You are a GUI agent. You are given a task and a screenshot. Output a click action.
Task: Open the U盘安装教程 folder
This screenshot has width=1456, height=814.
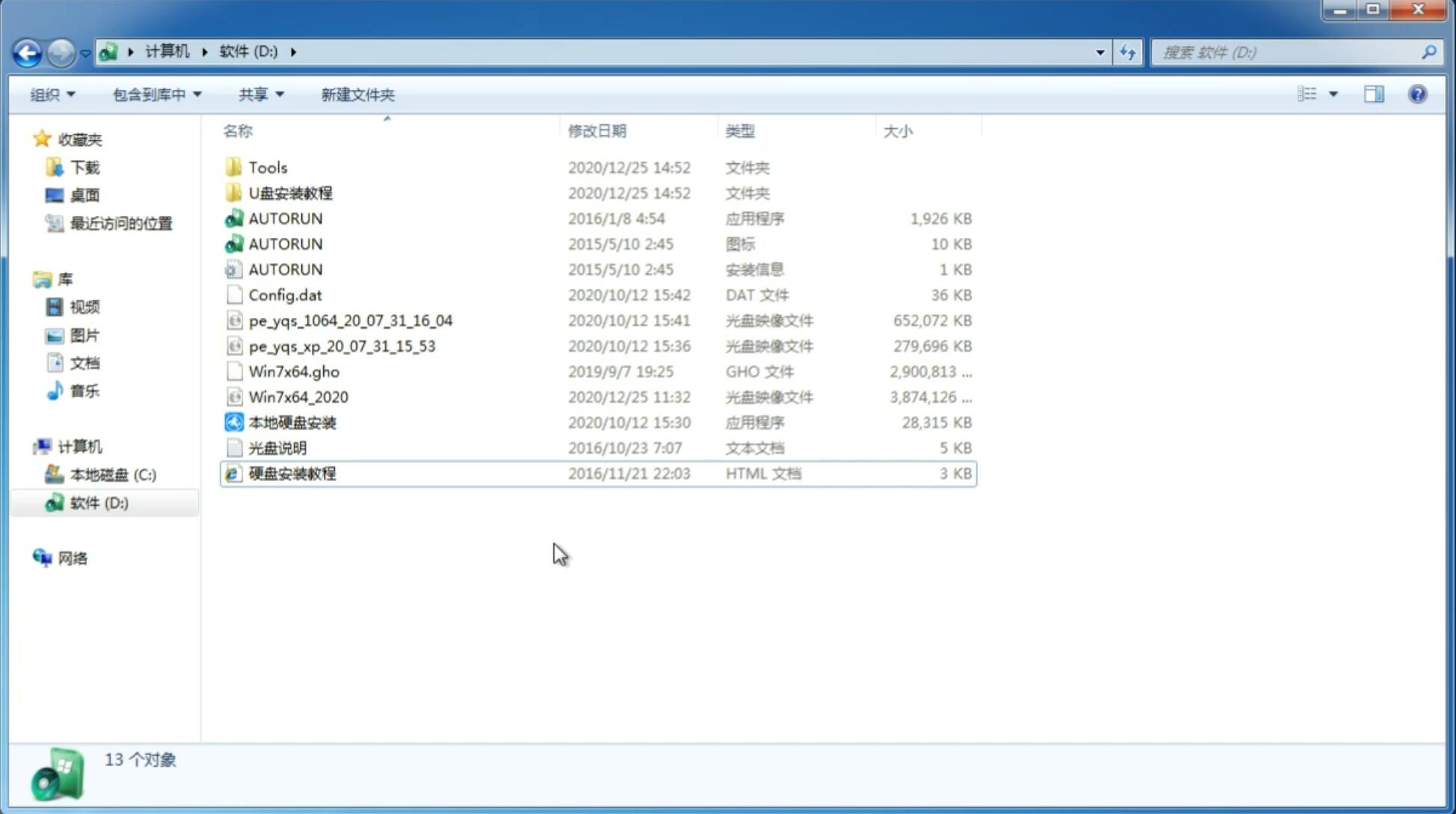click(291, 193)
